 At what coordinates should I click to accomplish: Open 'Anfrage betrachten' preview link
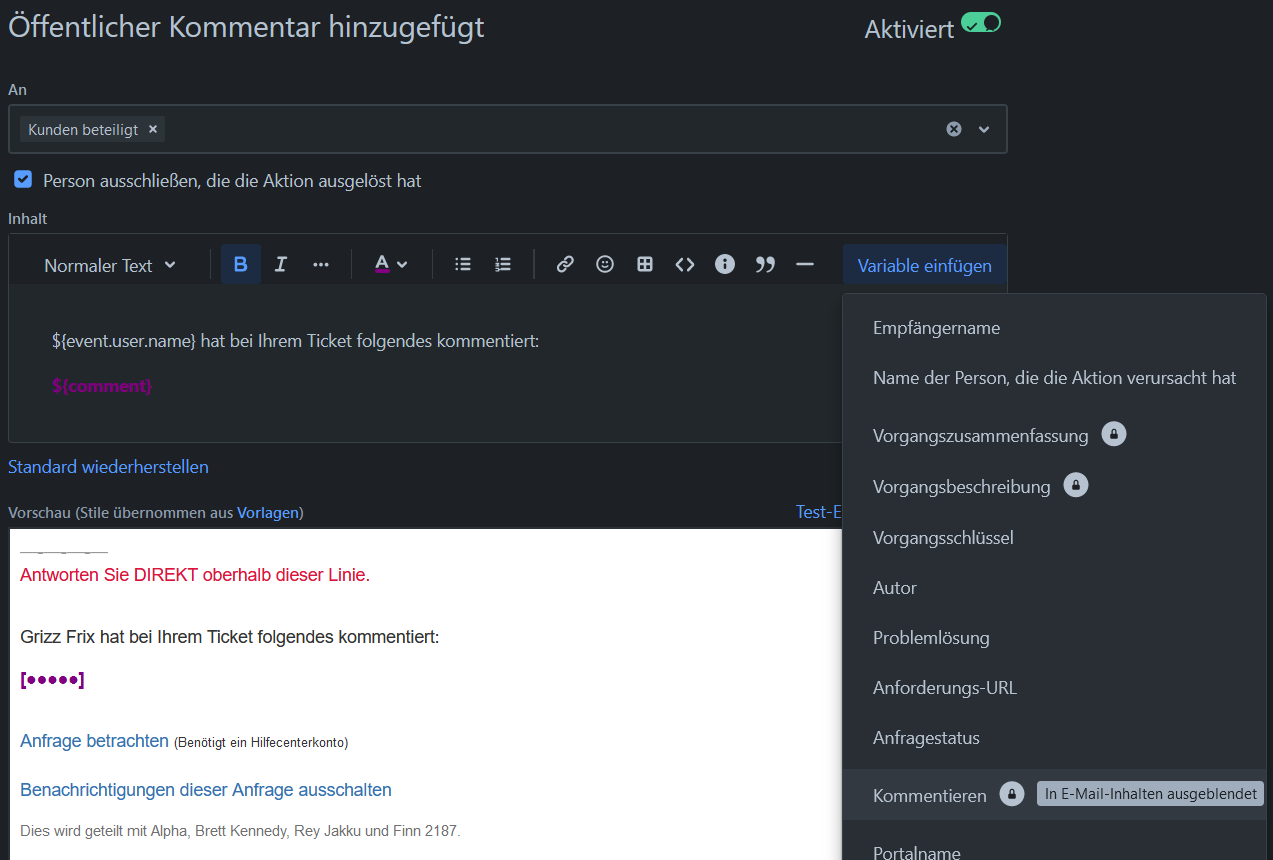tap(94, 741)
